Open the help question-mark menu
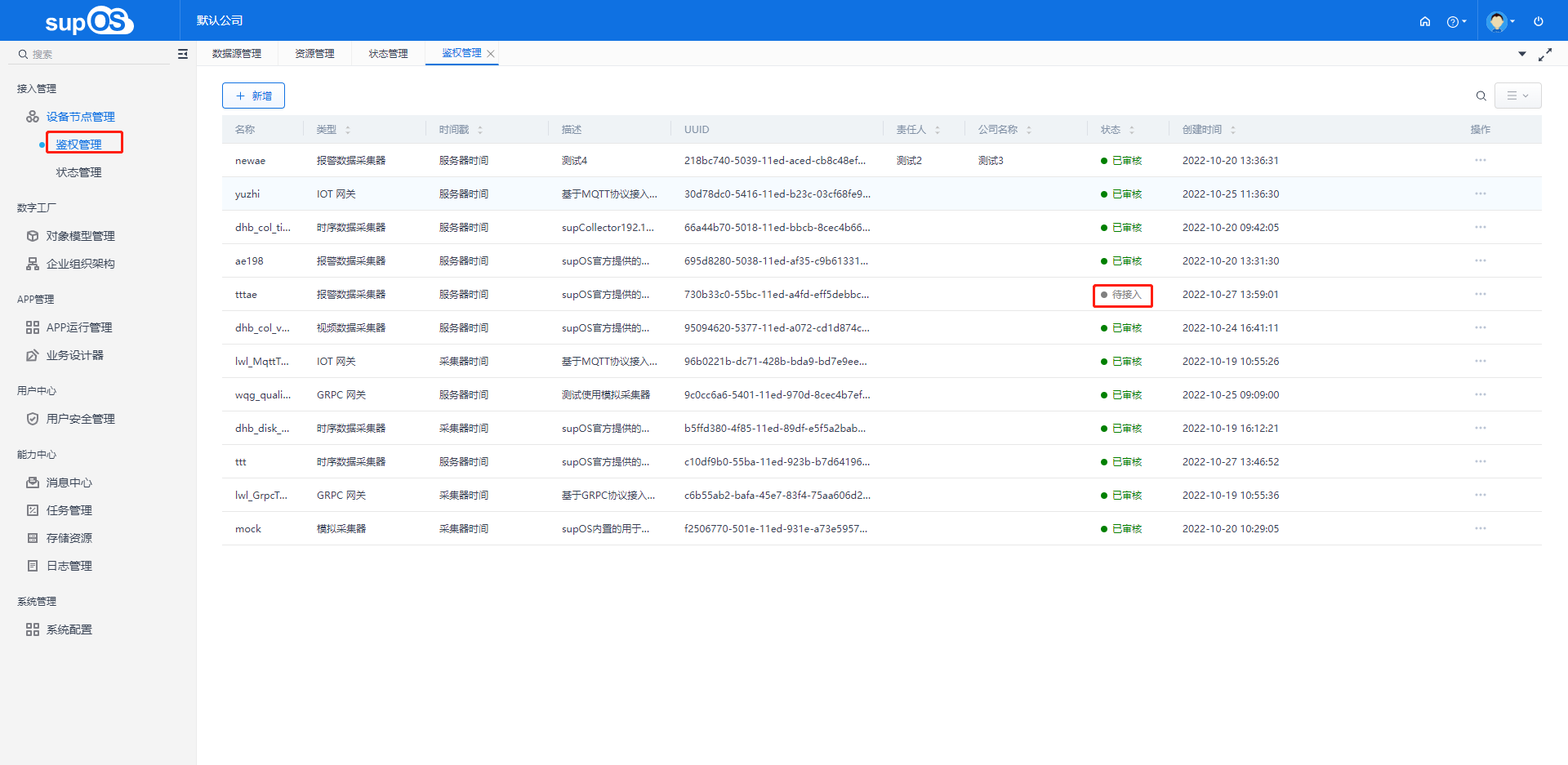Viewport: 1568px width, 765px height. [1455, 22]
